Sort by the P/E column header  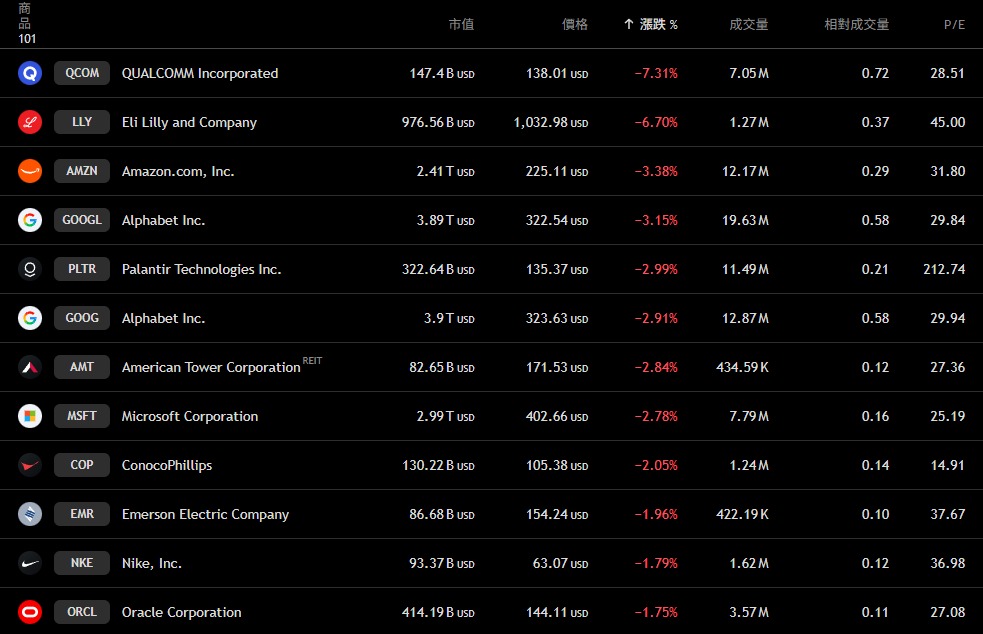click(x=954, y=24)
